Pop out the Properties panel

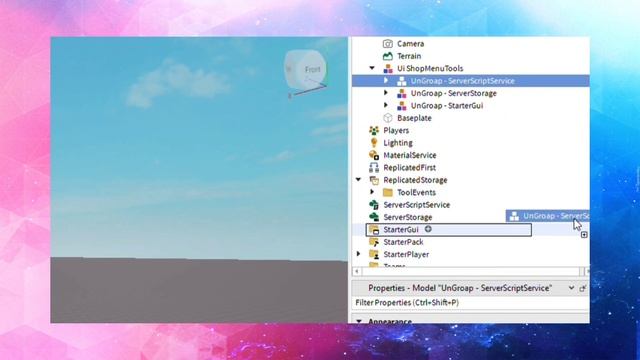582,289
